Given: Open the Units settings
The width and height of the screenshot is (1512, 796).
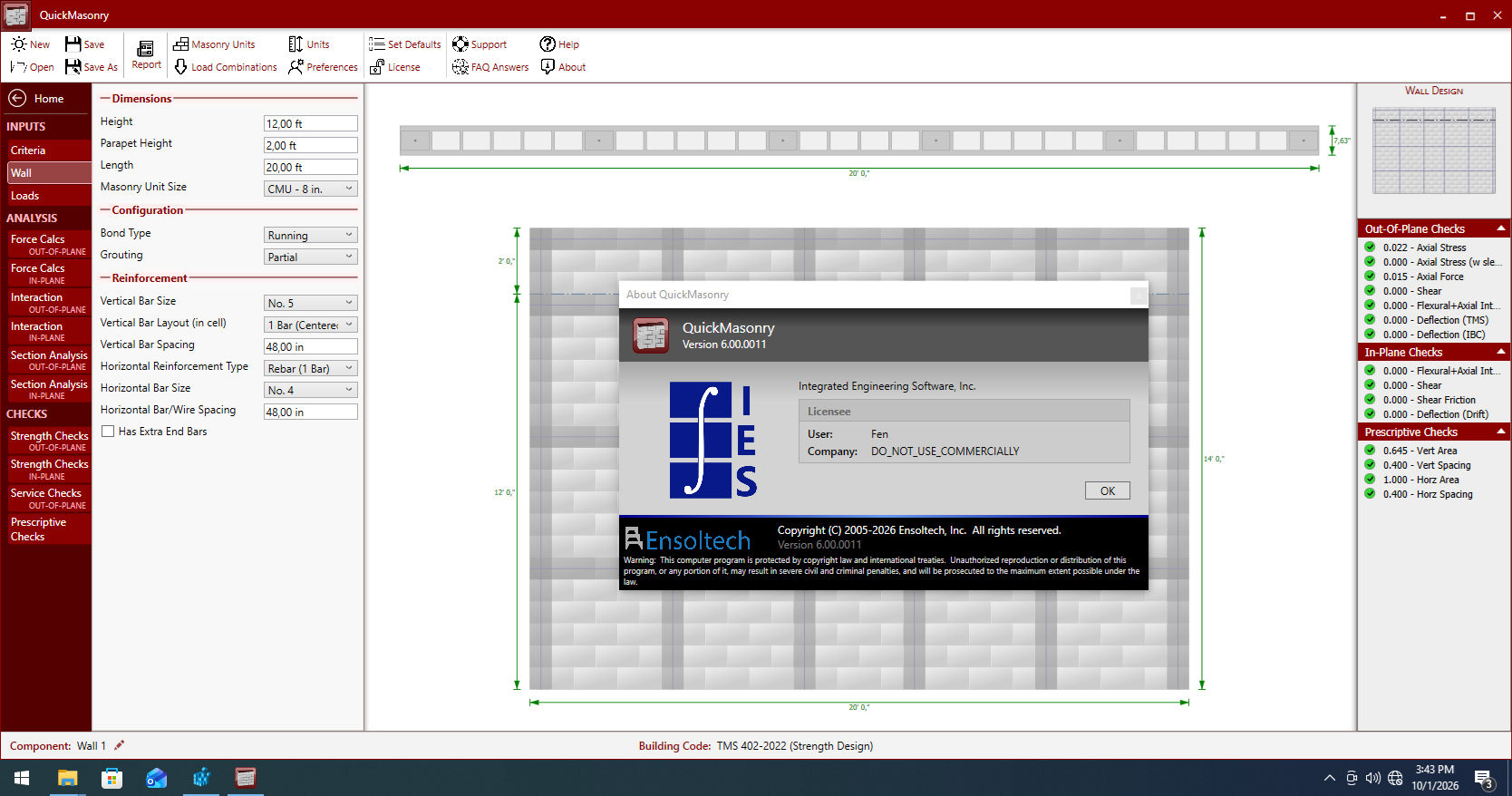Looking at the screenshot, I should point(309,44).
